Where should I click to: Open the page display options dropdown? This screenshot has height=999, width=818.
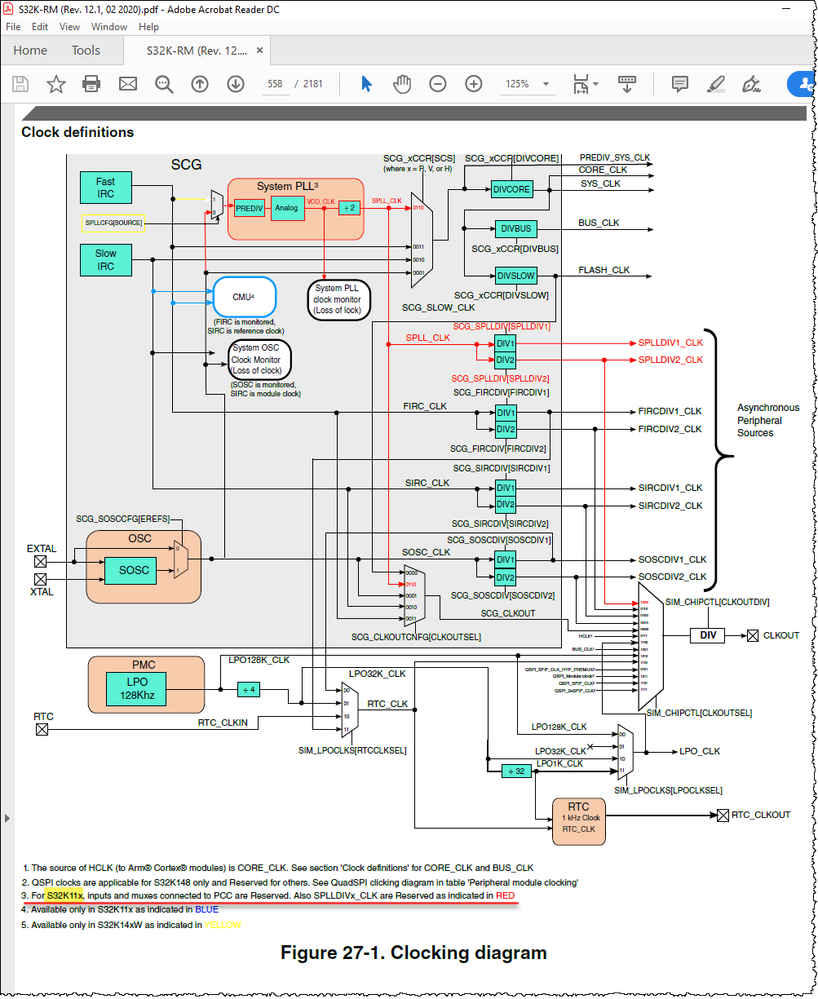[x=592, y=84]
